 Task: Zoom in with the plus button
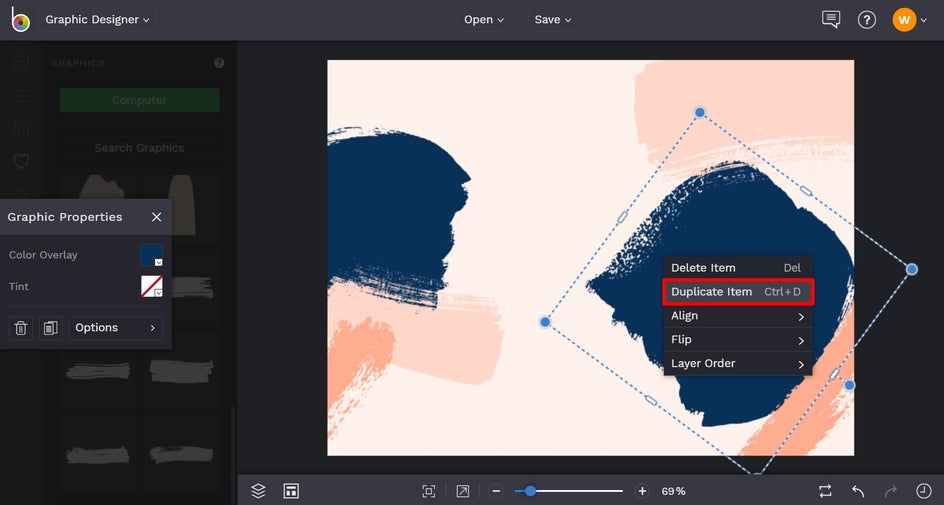click(x=642, y=491)
